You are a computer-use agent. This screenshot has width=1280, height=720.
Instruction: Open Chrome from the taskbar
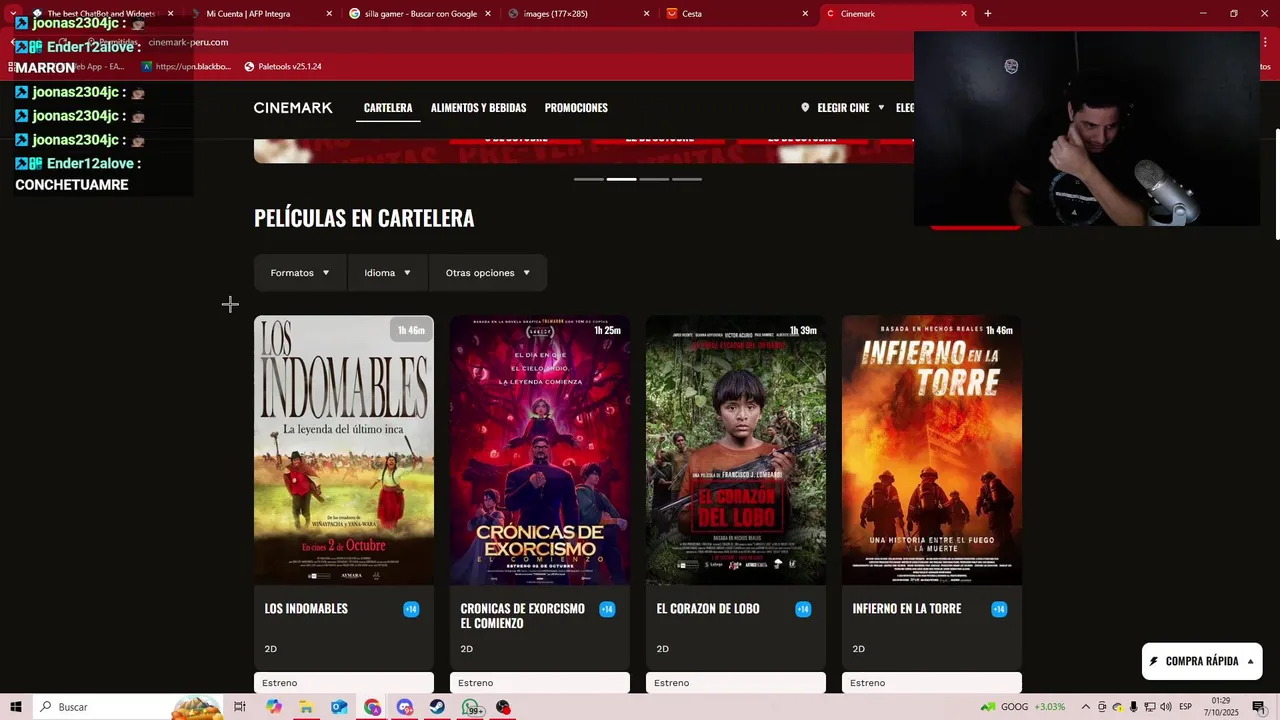pos(372,707)
